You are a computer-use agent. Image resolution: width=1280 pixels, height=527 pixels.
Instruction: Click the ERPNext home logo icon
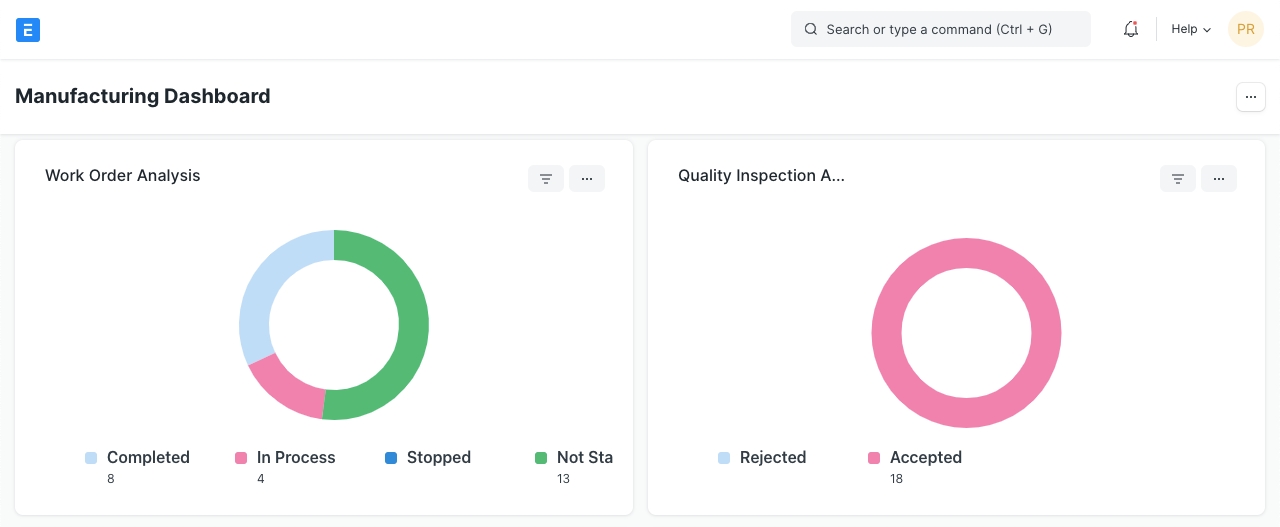28,30
